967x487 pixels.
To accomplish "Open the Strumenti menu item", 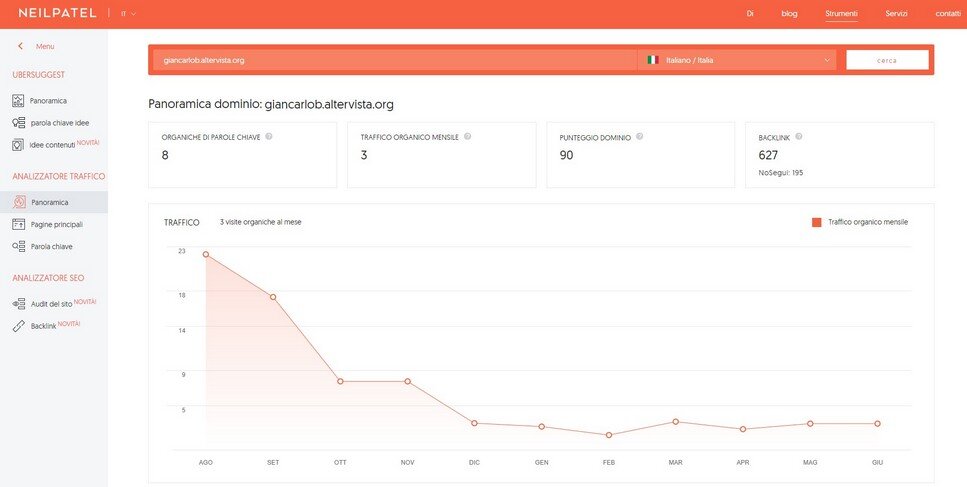I will pyautogui.click(x=840, y=14).
